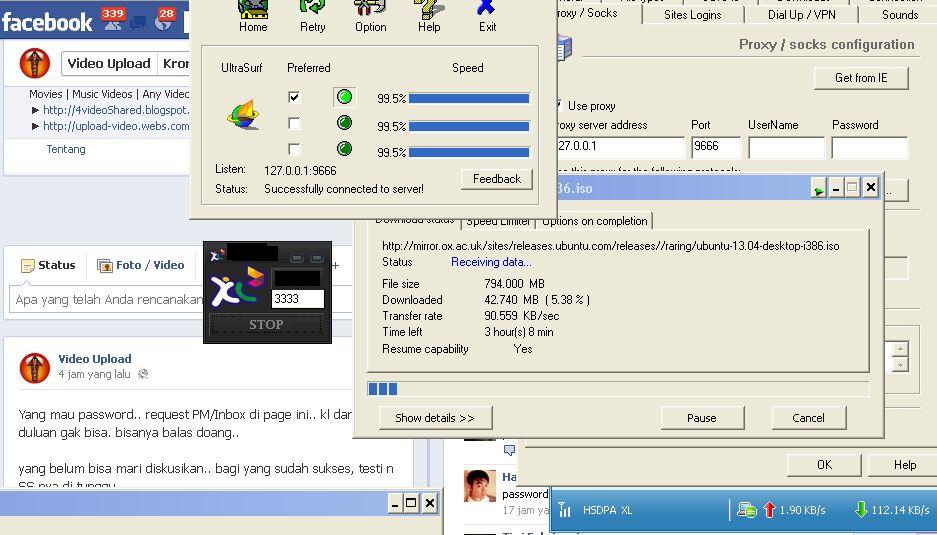Click the third server speed bar
Image resolution: width=937 pixels, height=535 pixels.
click(469, 152)
